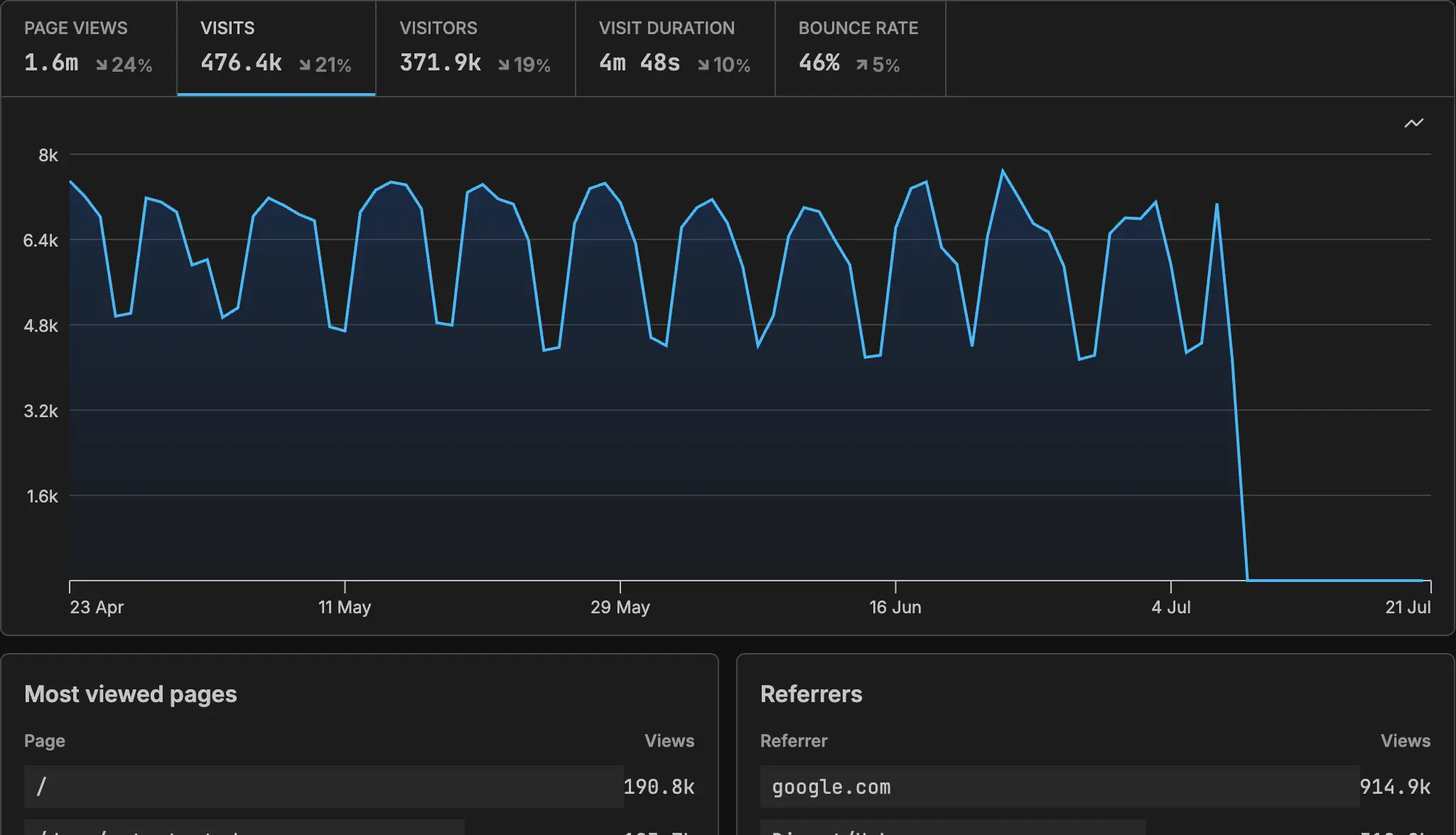Screen dimensions: 1456x835
Task: Click the 29 May date axis marker
Action: [x=620, y=607]
